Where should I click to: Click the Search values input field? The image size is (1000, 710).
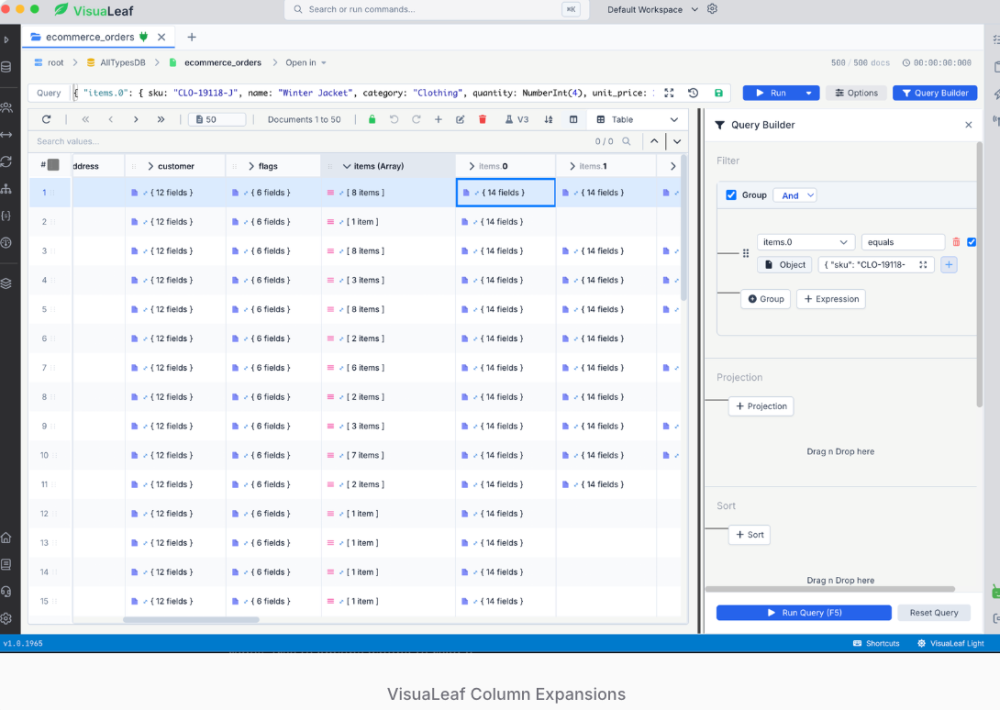click(x=306, y=141)
